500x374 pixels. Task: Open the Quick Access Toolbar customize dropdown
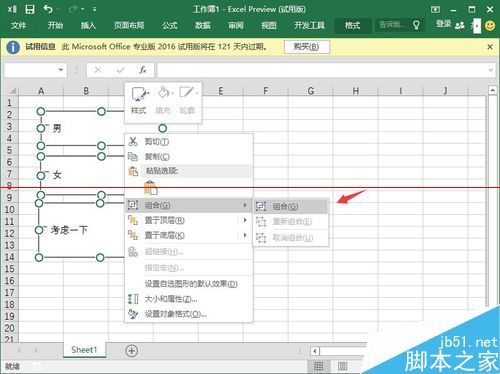tap(95, 9)
